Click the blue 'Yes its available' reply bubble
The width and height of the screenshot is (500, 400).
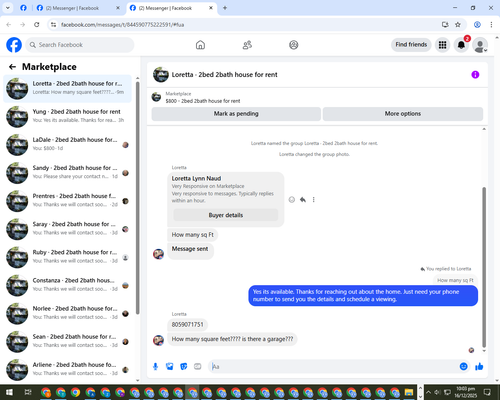[363, 296]
